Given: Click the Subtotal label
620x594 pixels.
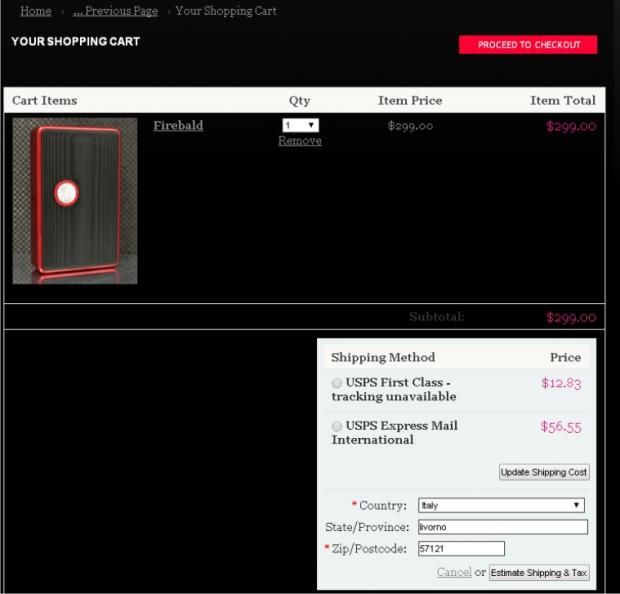Looking at the screenshot, I should pos(437,317).
